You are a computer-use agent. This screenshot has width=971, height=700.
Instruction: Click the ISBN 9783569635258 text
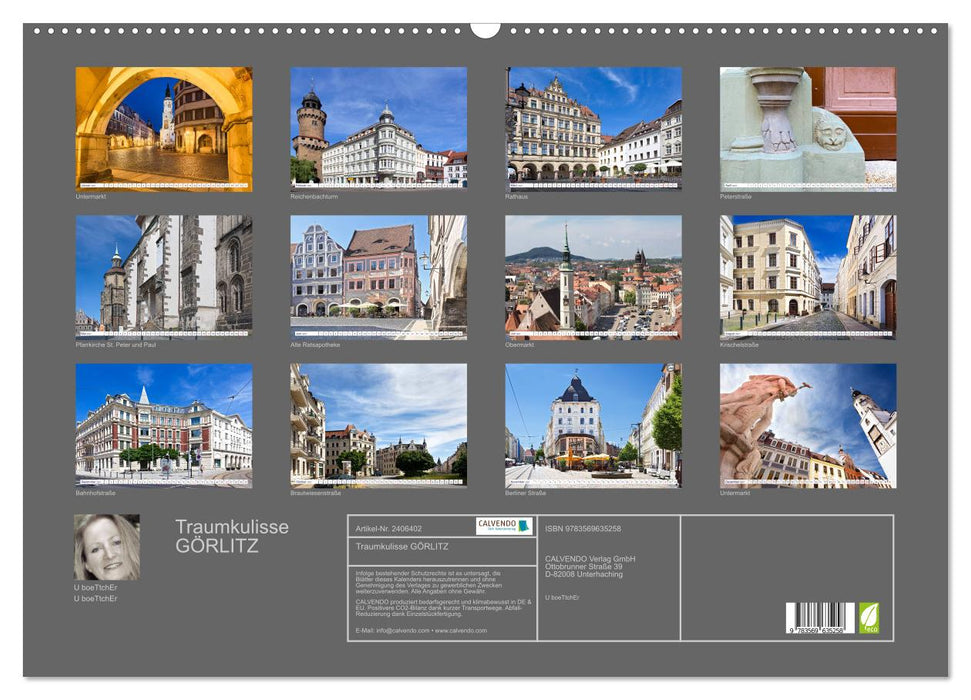tap(583, 528)
